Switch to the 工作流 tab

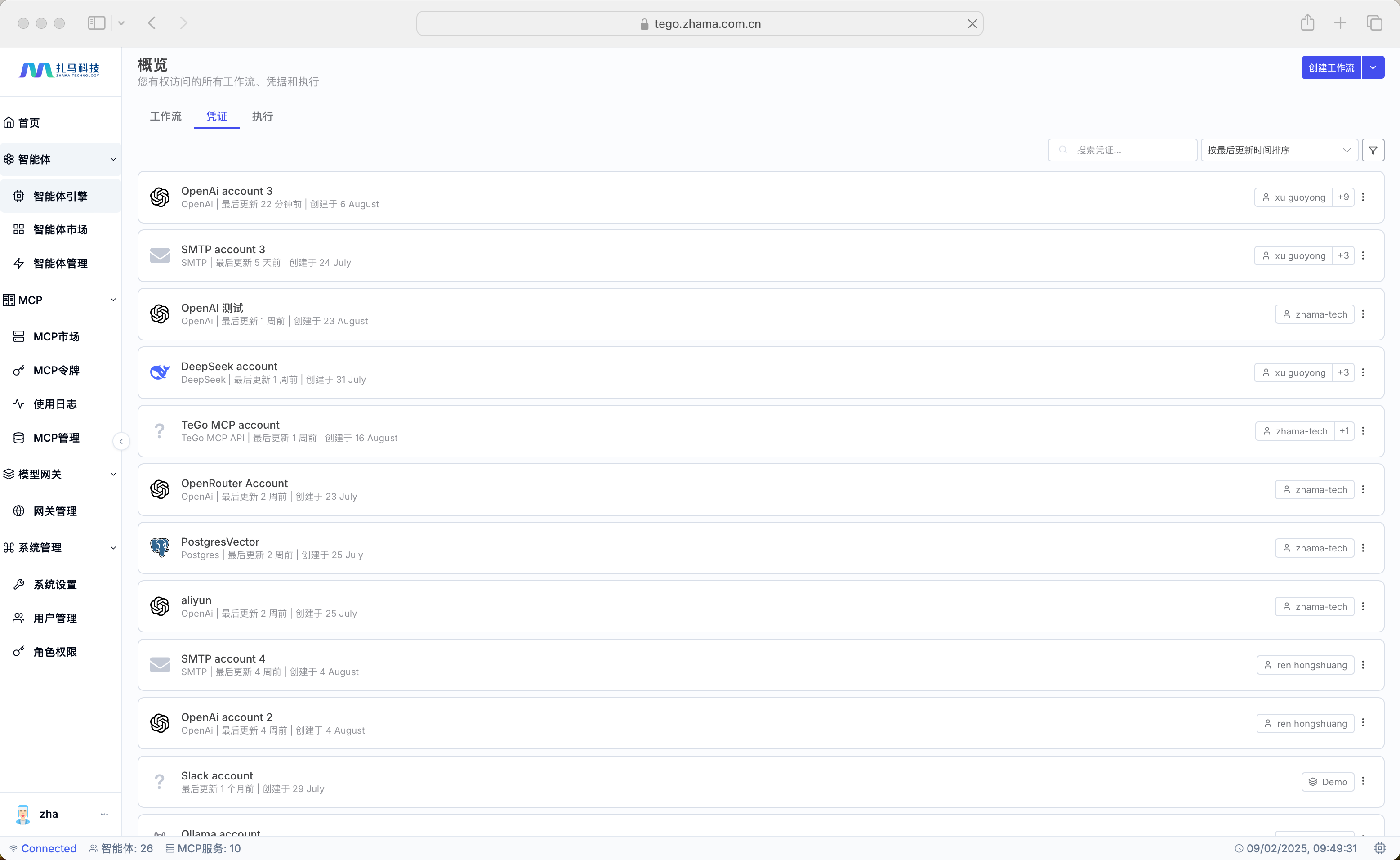point(165,116)
